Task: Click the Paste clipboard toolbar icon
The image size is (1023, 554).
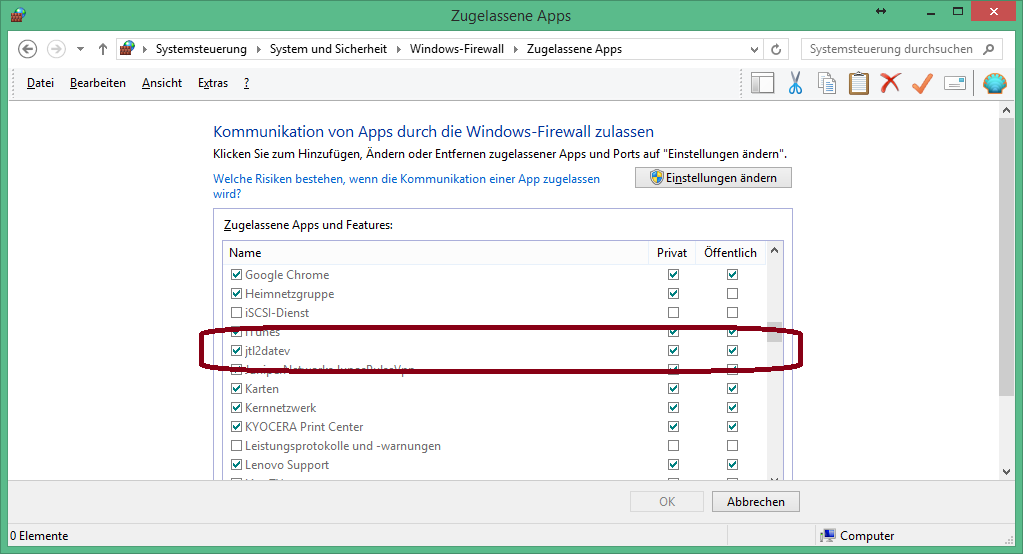Action: click(858, 84)
